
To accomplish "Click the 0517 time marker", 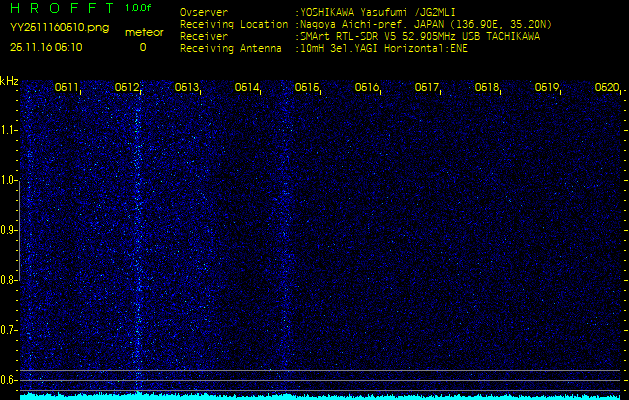I will tap(426, 87).
